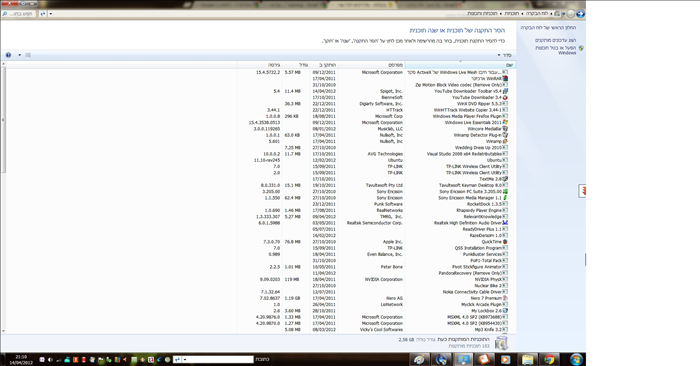Open the Windows Start menu orb
Image resolution: width=700 pixels, height=366 pixels.
(x=576, y=359)
